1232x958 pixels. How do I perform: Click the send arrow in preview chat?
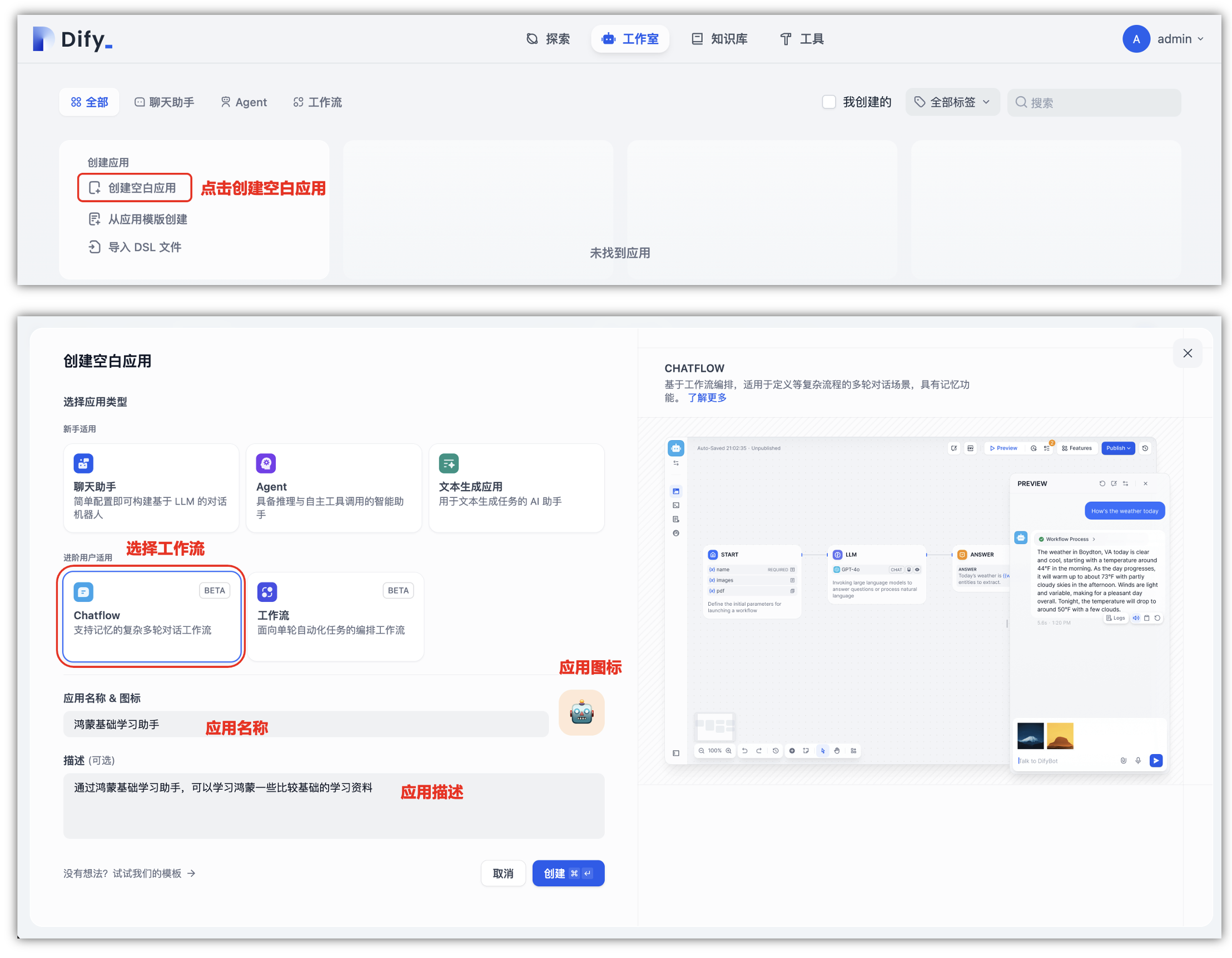1156,761
